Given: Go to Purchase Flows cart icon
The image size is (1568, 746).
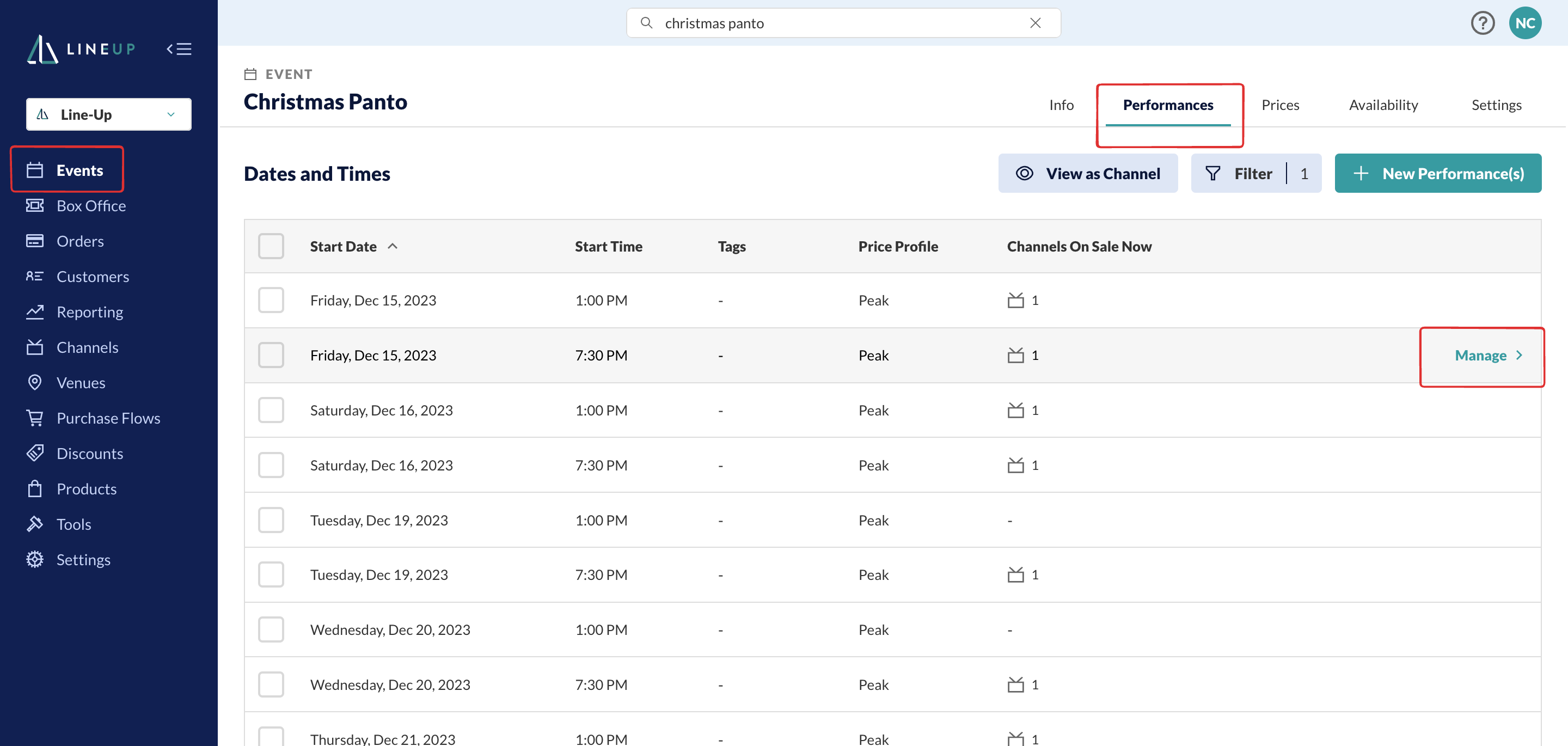Looking at the screenshot, I should 35,418.
